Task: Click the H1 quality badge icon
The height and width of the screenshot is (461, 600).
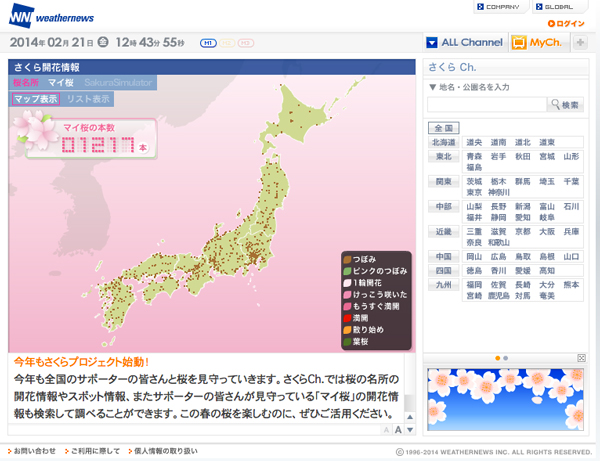Action: (208, 43)
